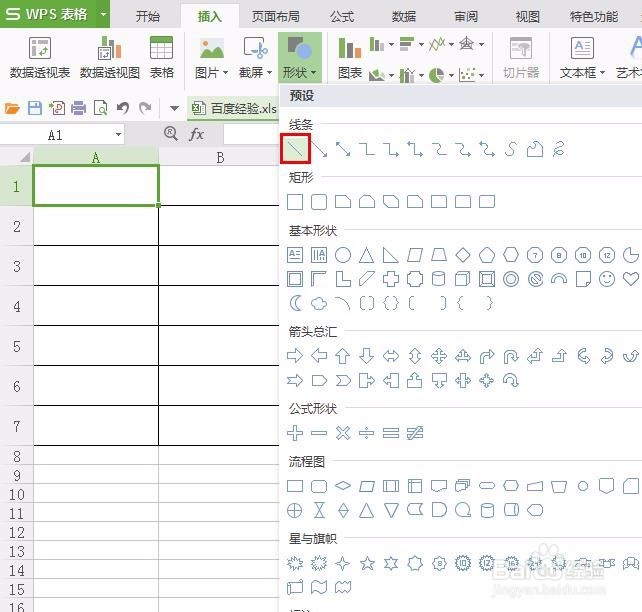Insert the right block arrow
Viewport: 642px width, 612px height.
(x=295, y=356)
